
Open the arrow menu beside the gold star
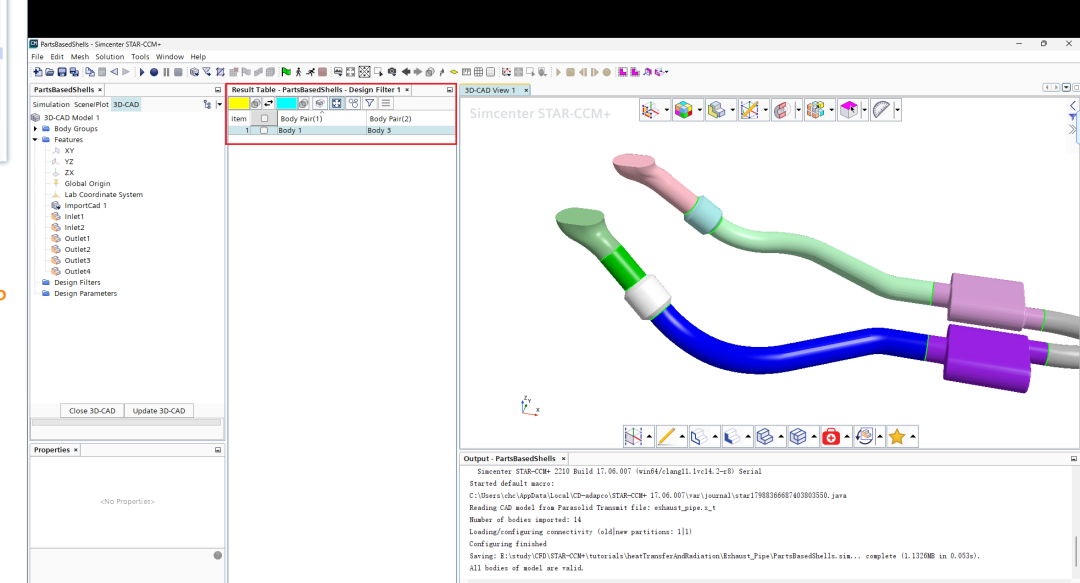point(913,436)
